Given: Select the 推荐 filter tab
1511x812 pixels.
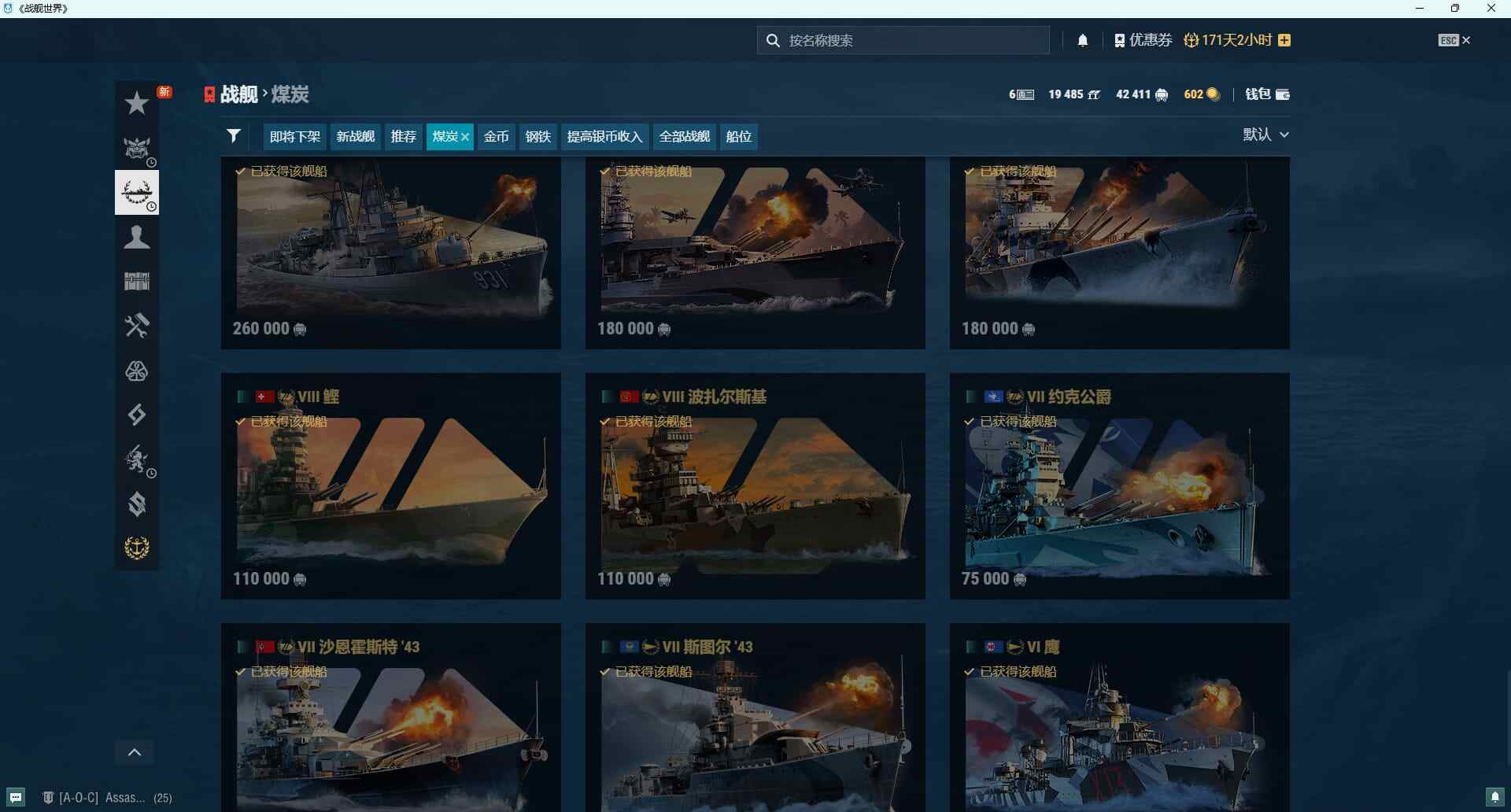Looking at the screenshot, I should point(404,136).
